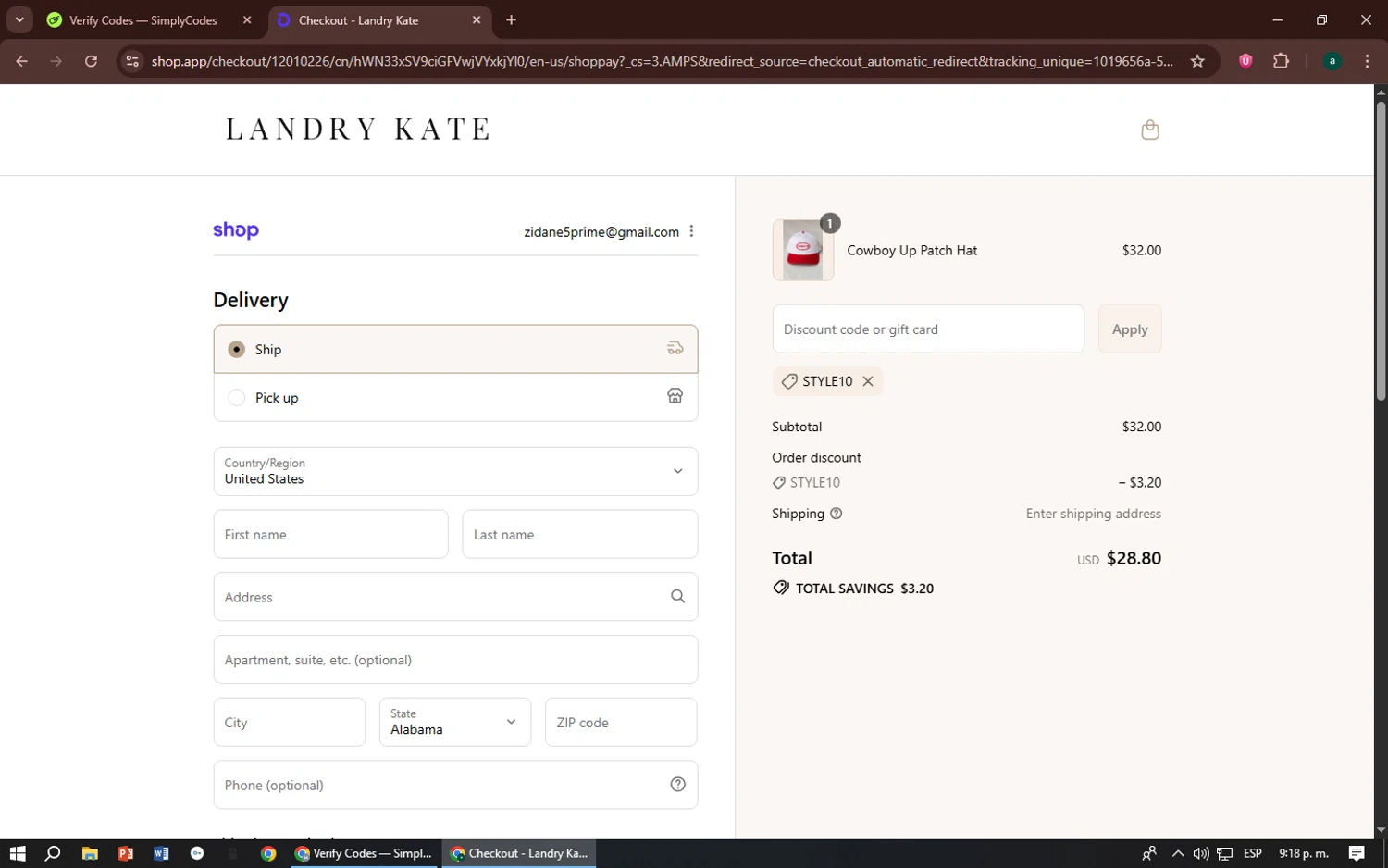Open Word from the taskbar

point(161,853)
